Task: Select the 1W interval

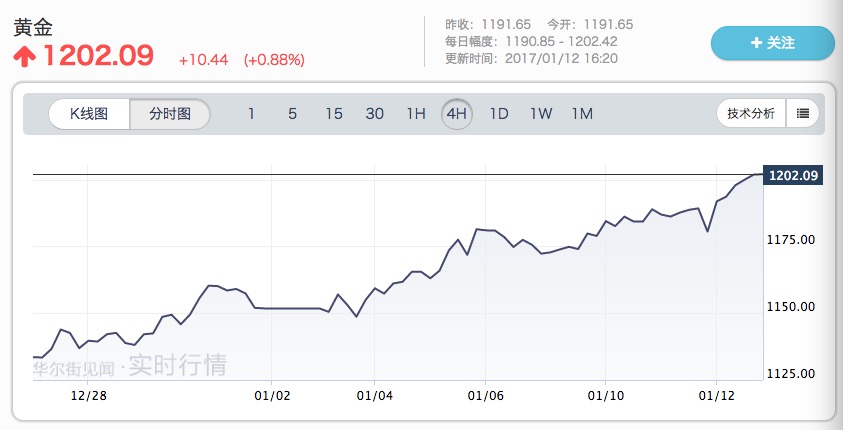Action: click(x=541, y=114)
